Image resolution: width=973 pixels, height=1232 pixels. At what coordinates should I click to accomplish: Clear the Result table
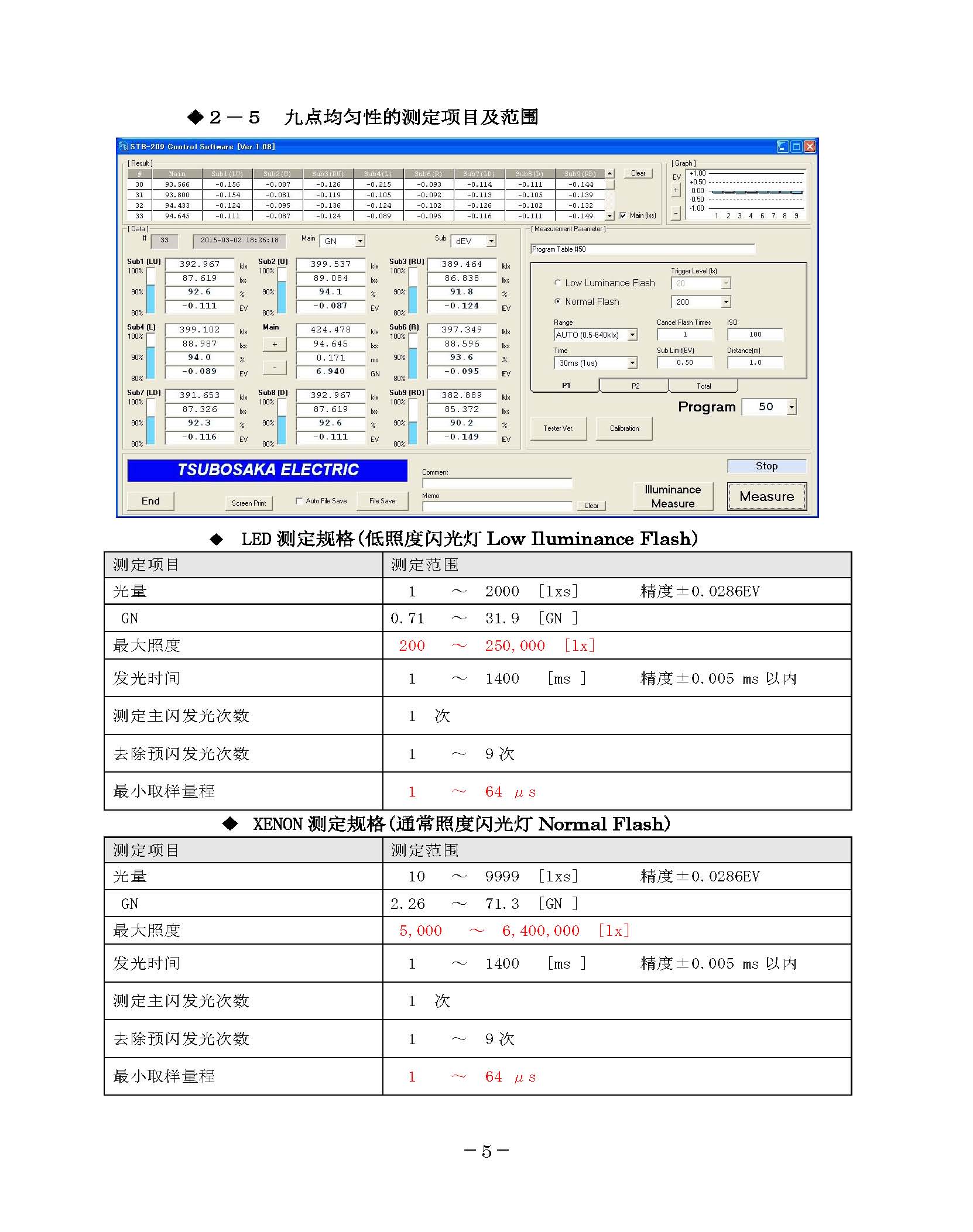coord(638,173)
